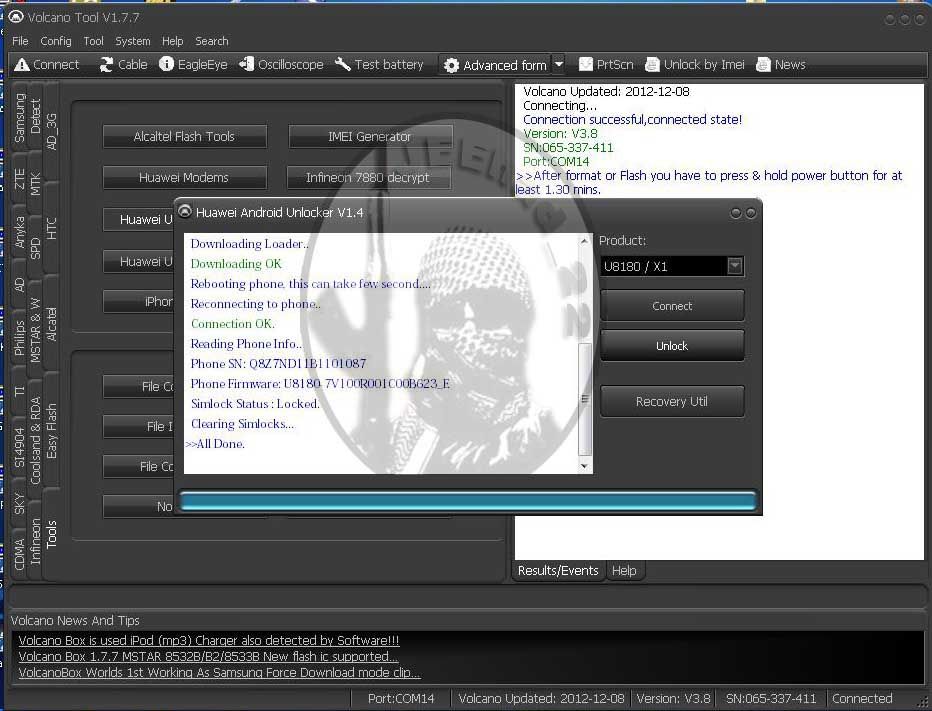Select the Philips vertical tab
The image size is (932, 711).
[x=20, y=338]
